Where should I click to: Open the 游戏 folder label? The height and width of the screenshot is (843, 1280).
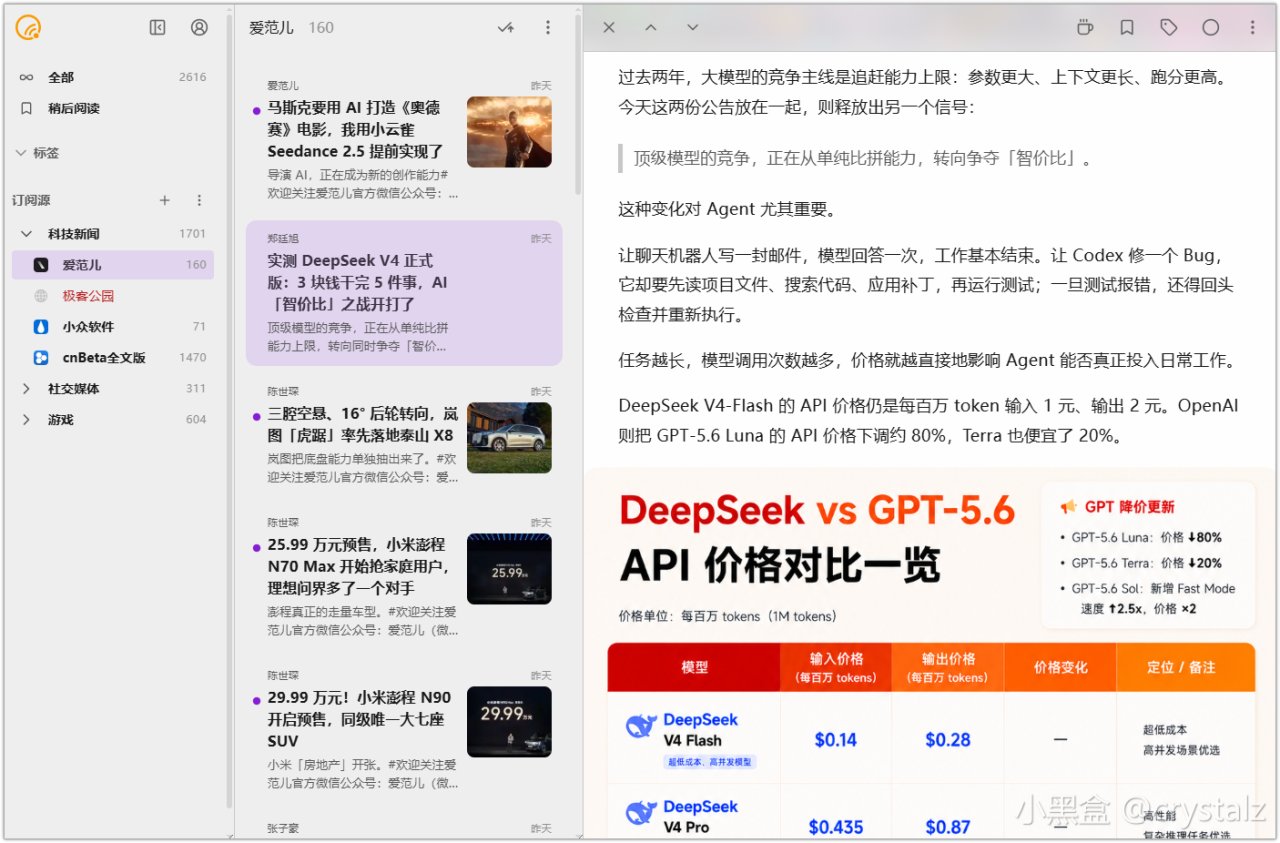tap(61, 420)
